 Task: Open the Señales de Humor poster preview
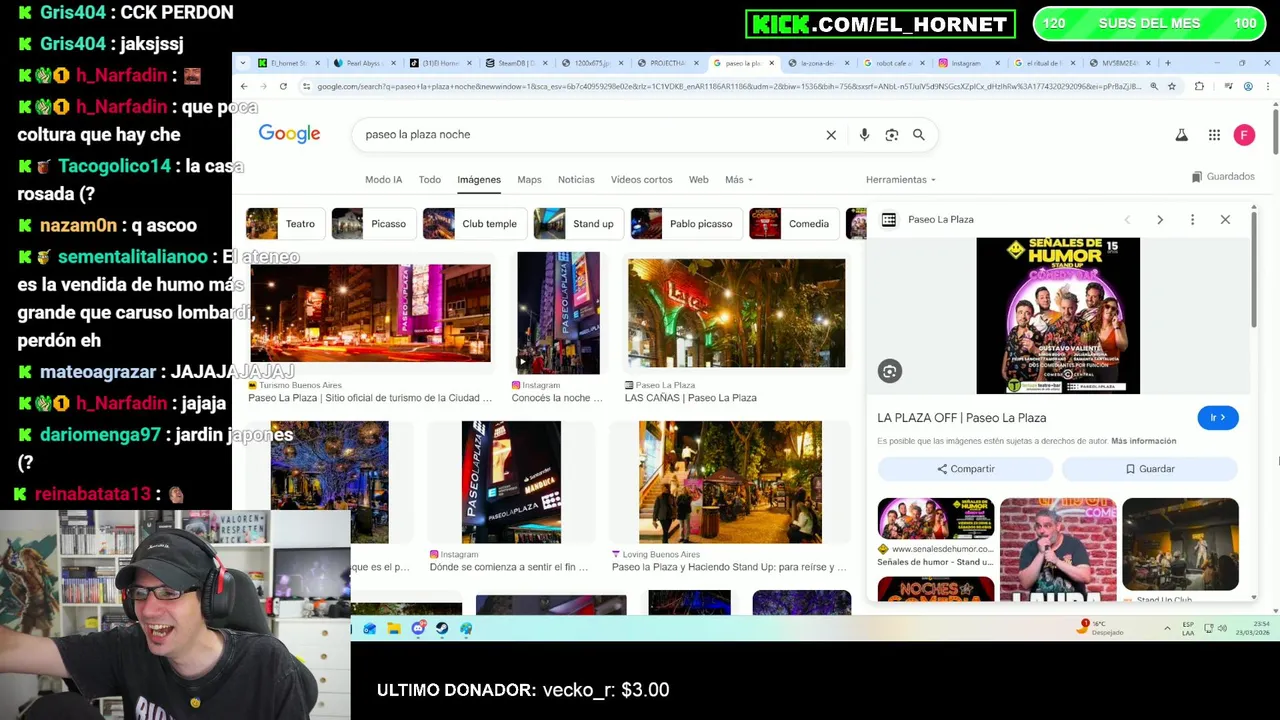click(x=1058, y=315)
